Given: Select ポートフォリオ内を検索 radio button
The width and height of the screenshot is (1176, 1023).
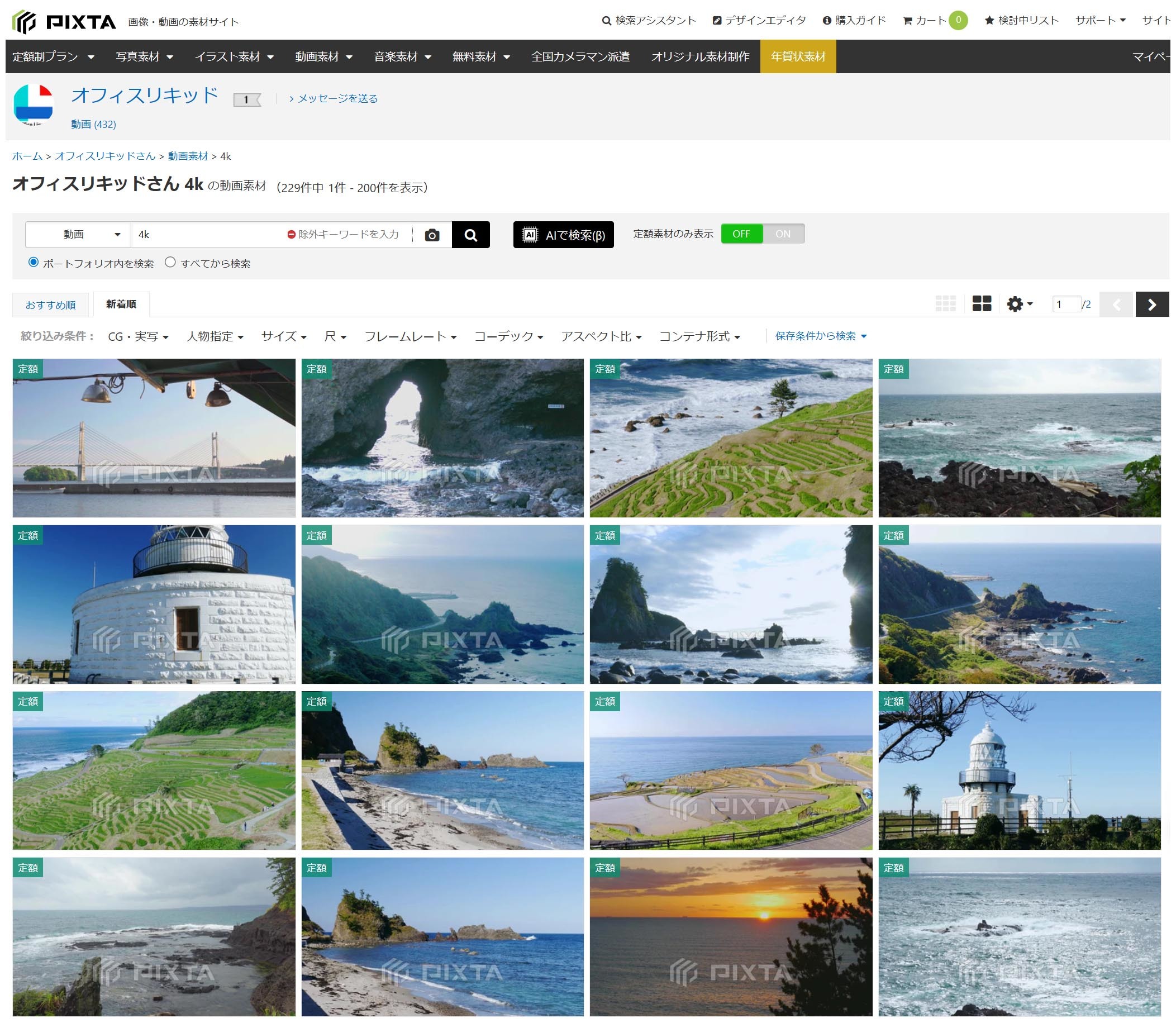Looking at the screenshot, I should point(34,262).
